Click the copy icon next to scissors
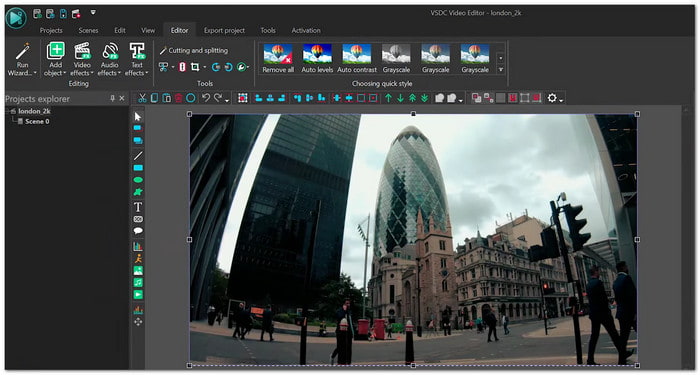Image resolution: width=700 pixels, height=375 pixels. click(x=154, y=98)
